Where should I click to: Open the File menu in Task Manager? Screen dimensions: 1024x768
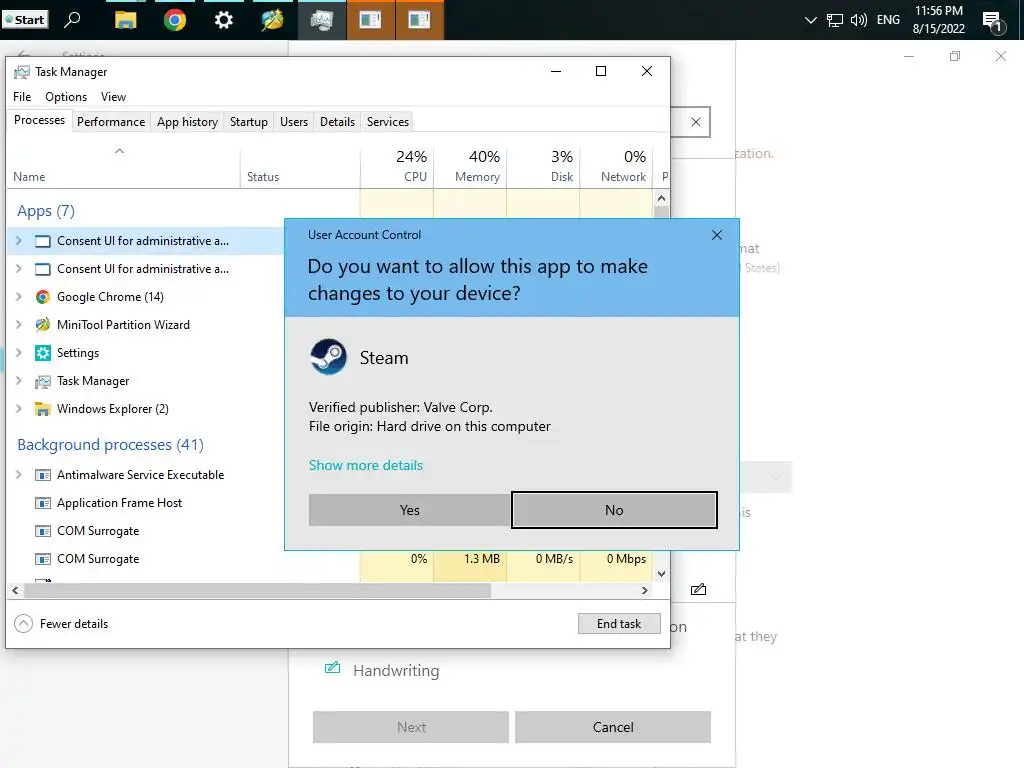[22, 97]
